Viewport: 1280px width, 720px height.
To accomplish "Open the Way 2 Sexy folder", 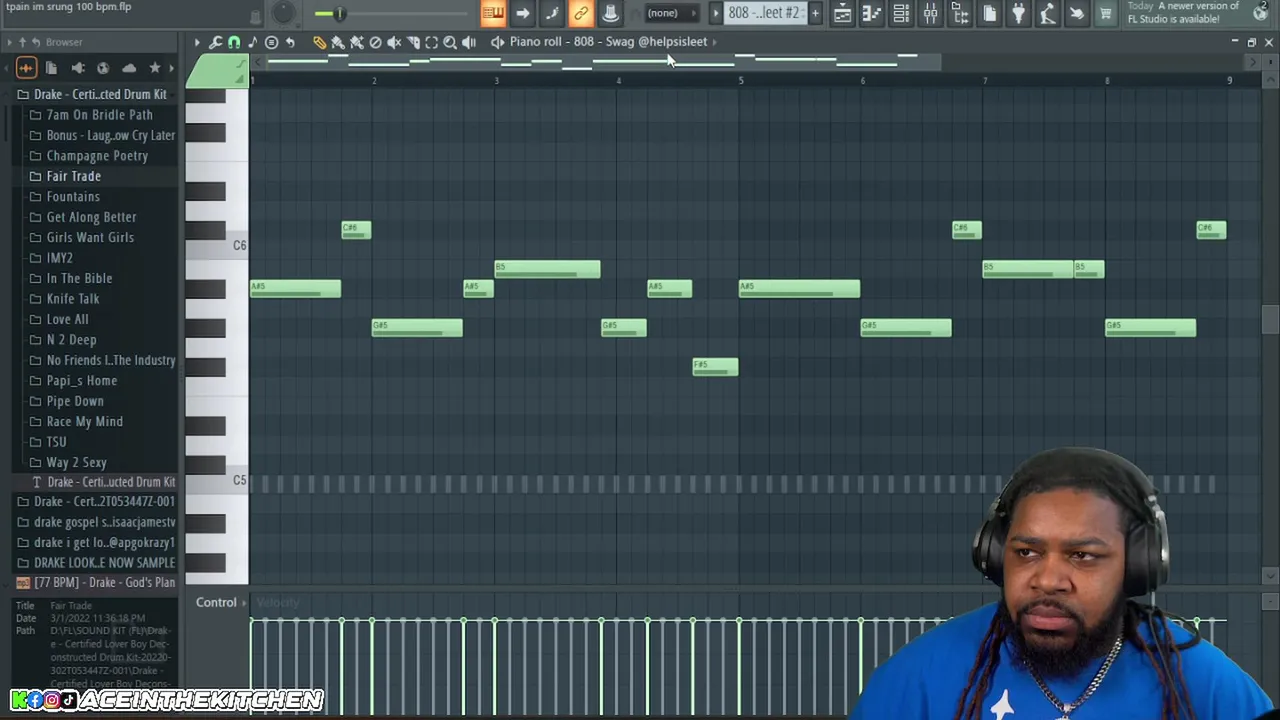I will pos(77,463).
